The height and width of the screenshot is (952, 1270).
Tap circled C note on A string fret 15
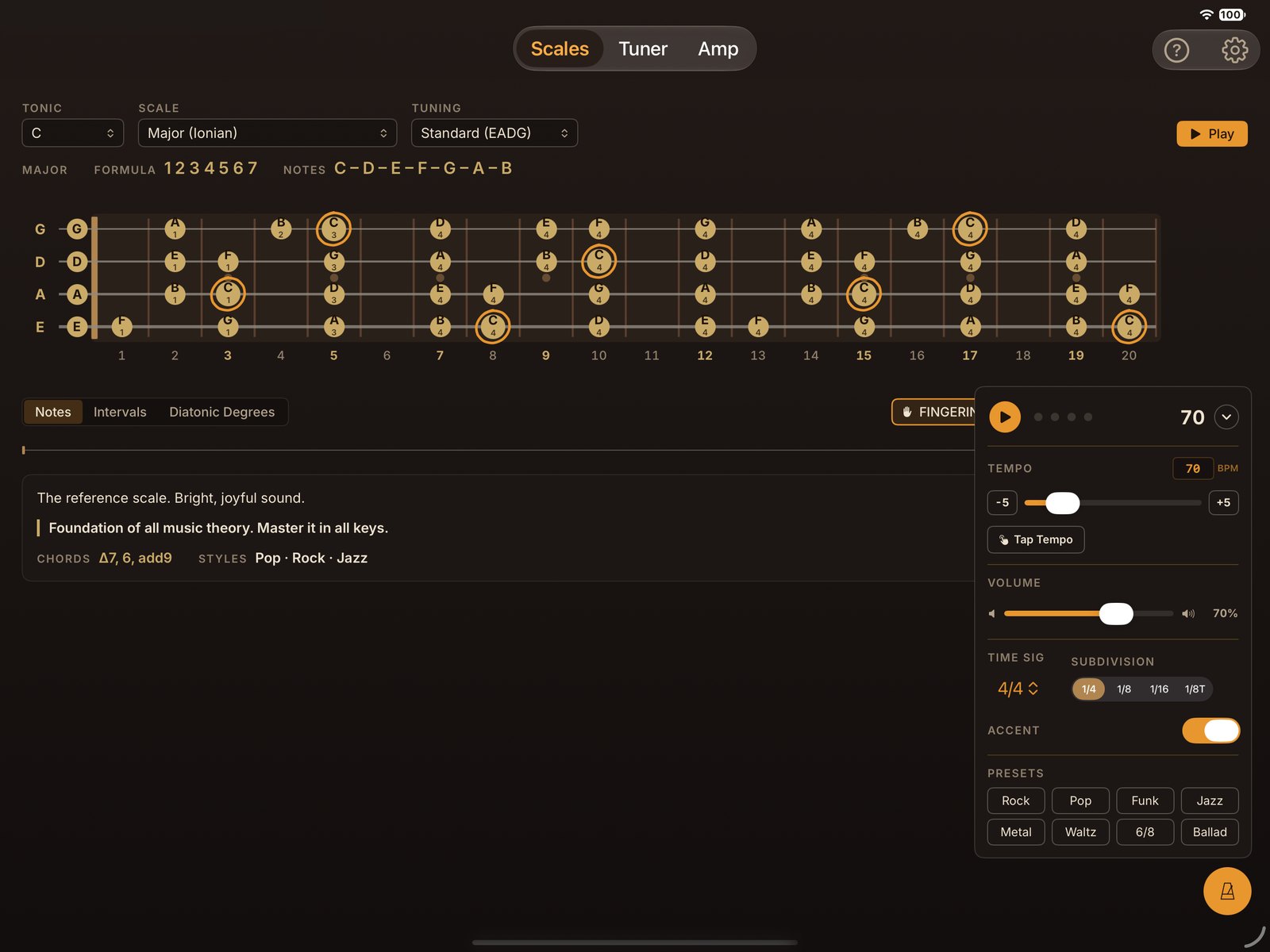[864, 294]
